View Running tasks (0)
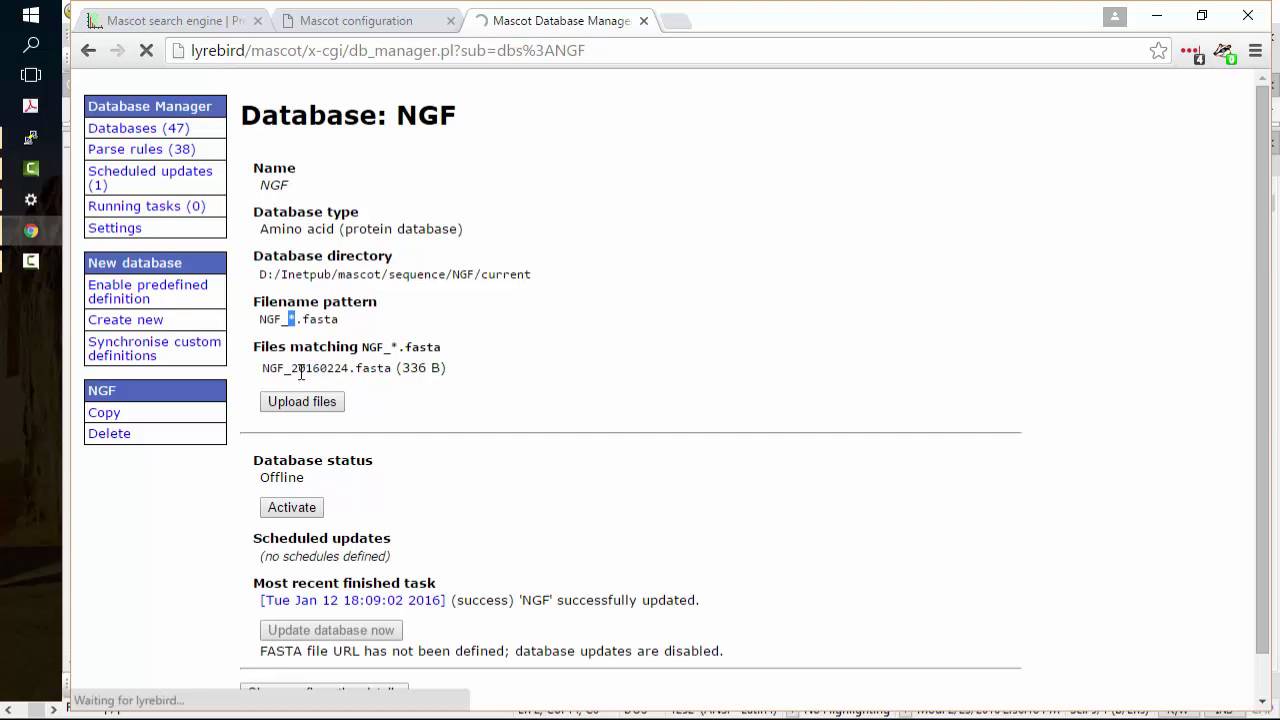1280x720 pixels. pyautogui.click(x=146, y=206)
